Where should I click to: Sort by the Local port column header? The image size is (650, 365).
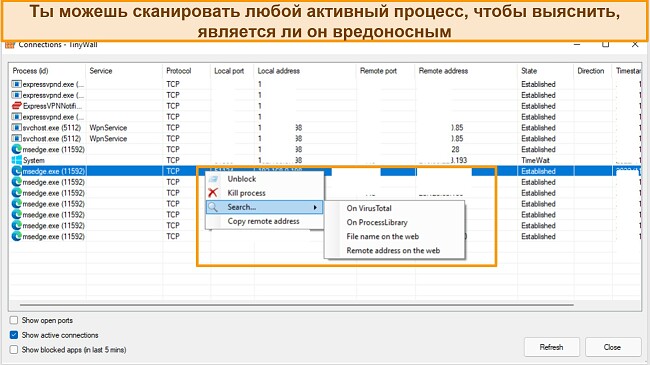(x=232, y=71)
